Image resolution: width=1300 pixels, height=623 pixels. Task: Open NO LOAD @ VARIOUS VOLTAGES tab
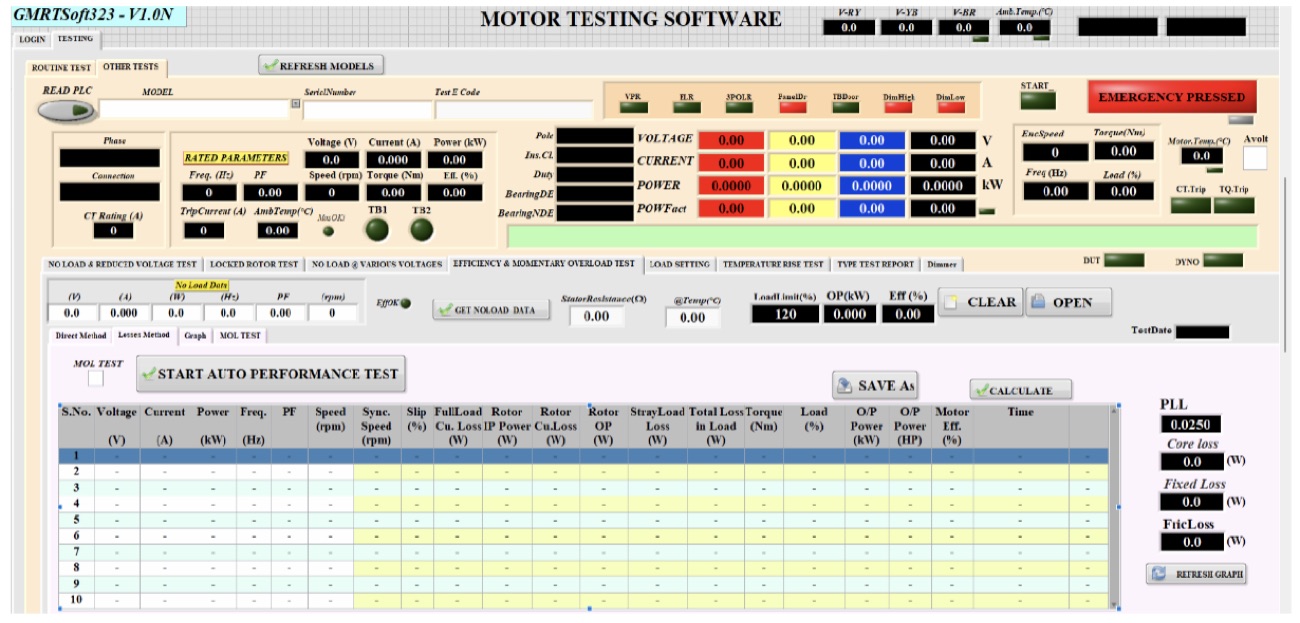pos(376,265)
